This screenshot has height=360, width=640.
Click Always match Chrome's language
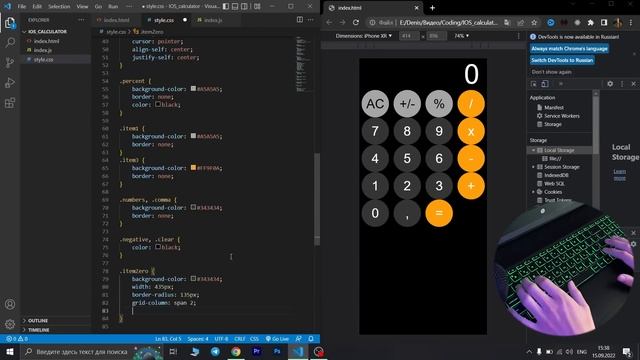click(x=569, y=49)
